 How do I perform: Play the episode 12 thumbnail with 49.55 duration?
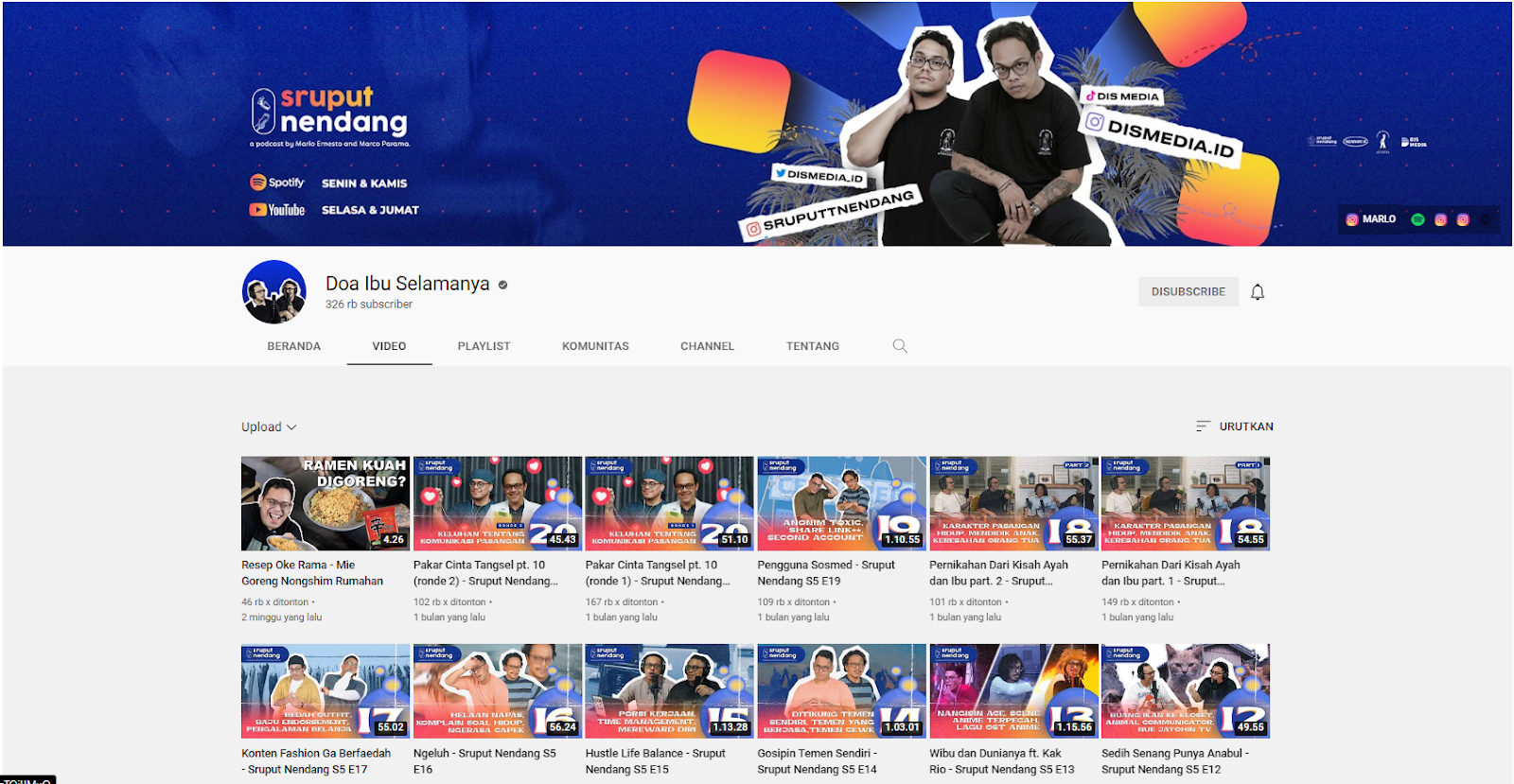[x=1186, y=691]
